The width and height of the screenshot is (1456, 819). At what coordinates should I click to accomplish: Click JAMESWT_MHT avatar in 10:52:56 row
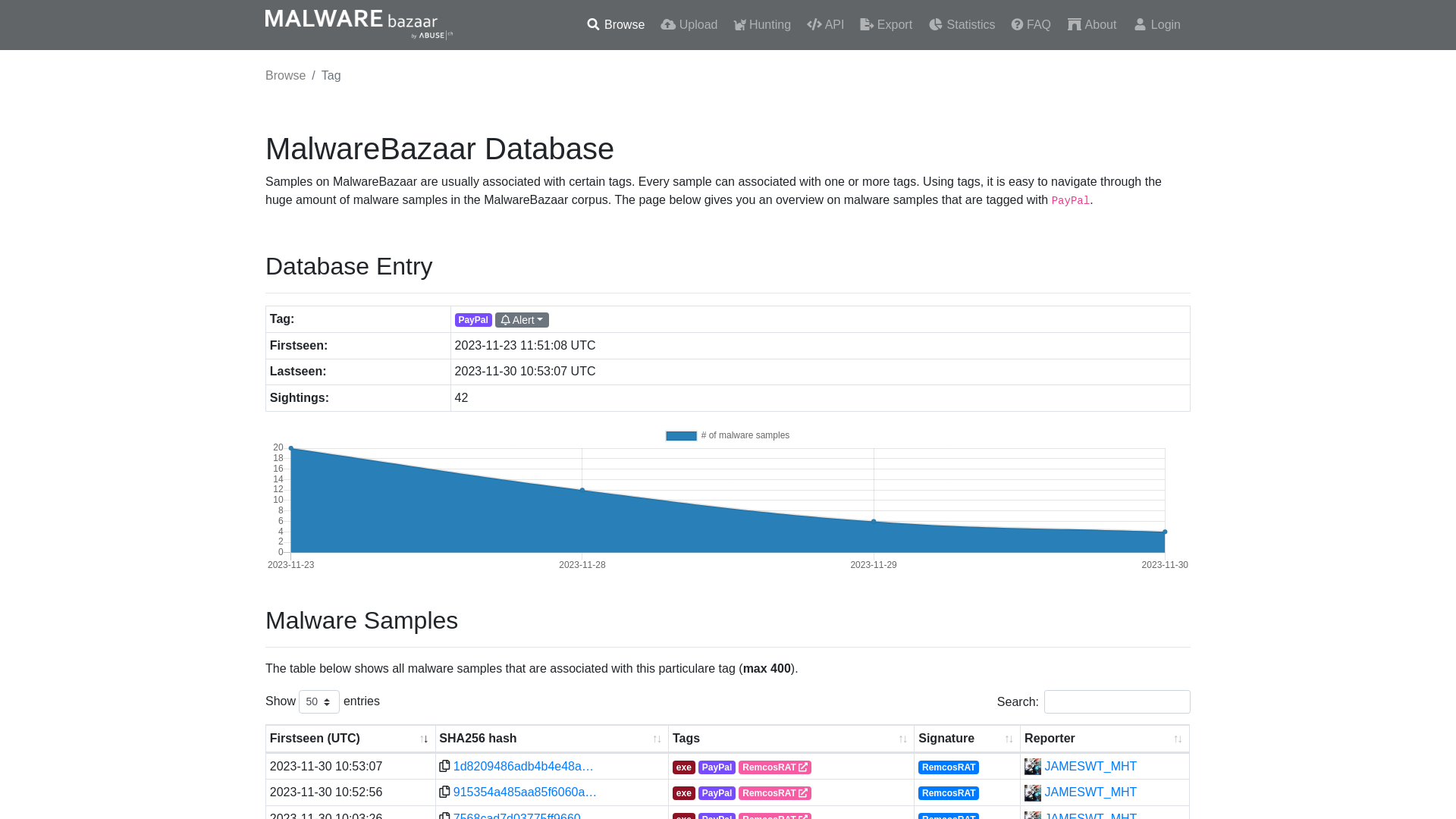[1033, 792]
